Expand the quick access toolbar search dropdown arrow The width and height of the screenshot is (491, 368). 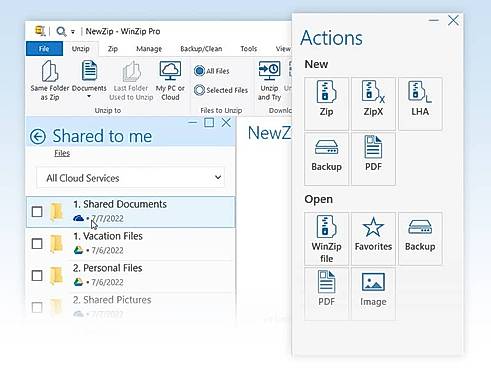73,32
